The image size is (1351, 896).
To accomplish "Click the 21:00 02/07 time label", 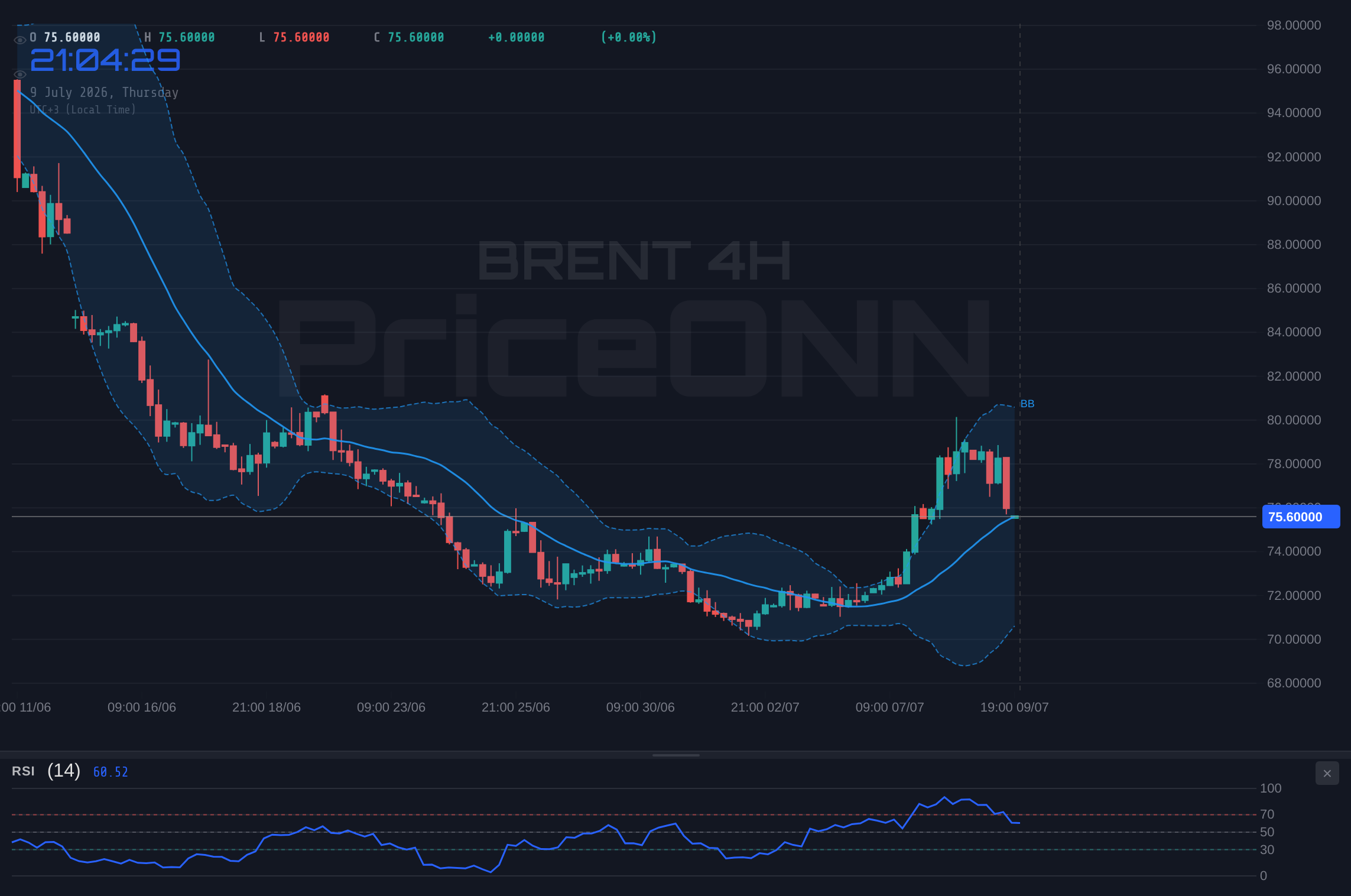I will click(x=765, y=707).
